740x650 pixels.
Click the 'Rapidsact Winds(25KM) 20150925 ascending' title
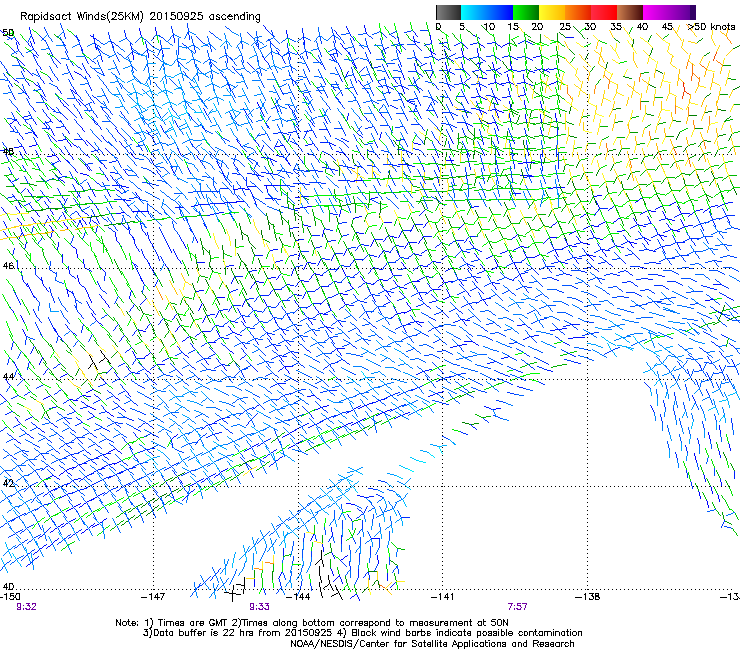(140, 17)
